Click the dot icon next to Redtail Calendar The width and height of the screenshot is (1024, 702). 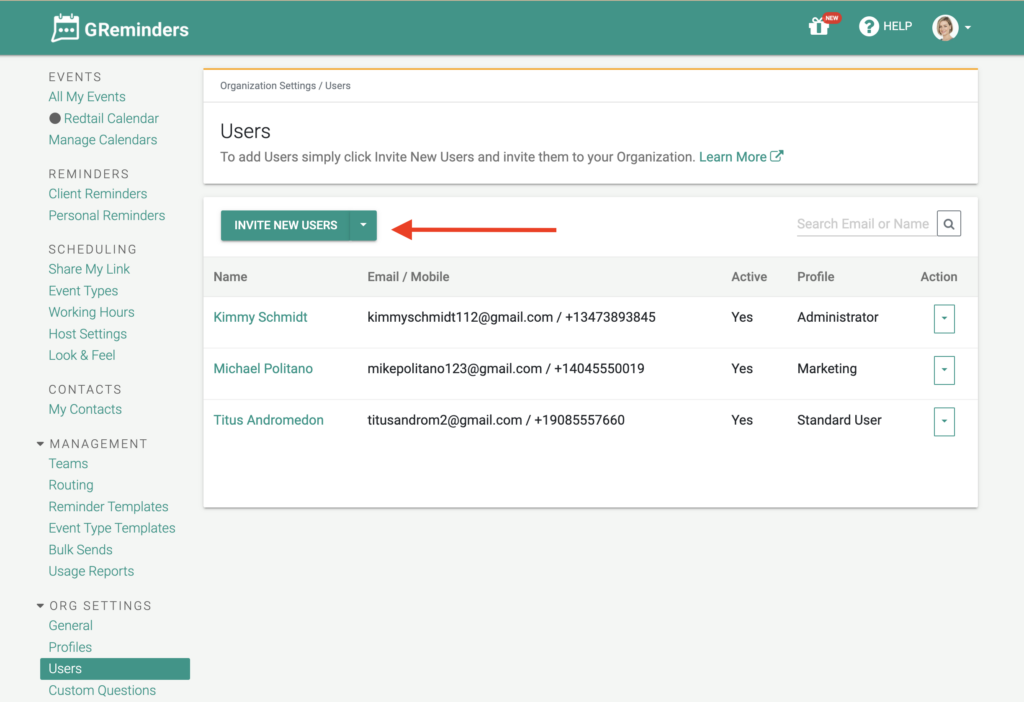click(55, 118)
